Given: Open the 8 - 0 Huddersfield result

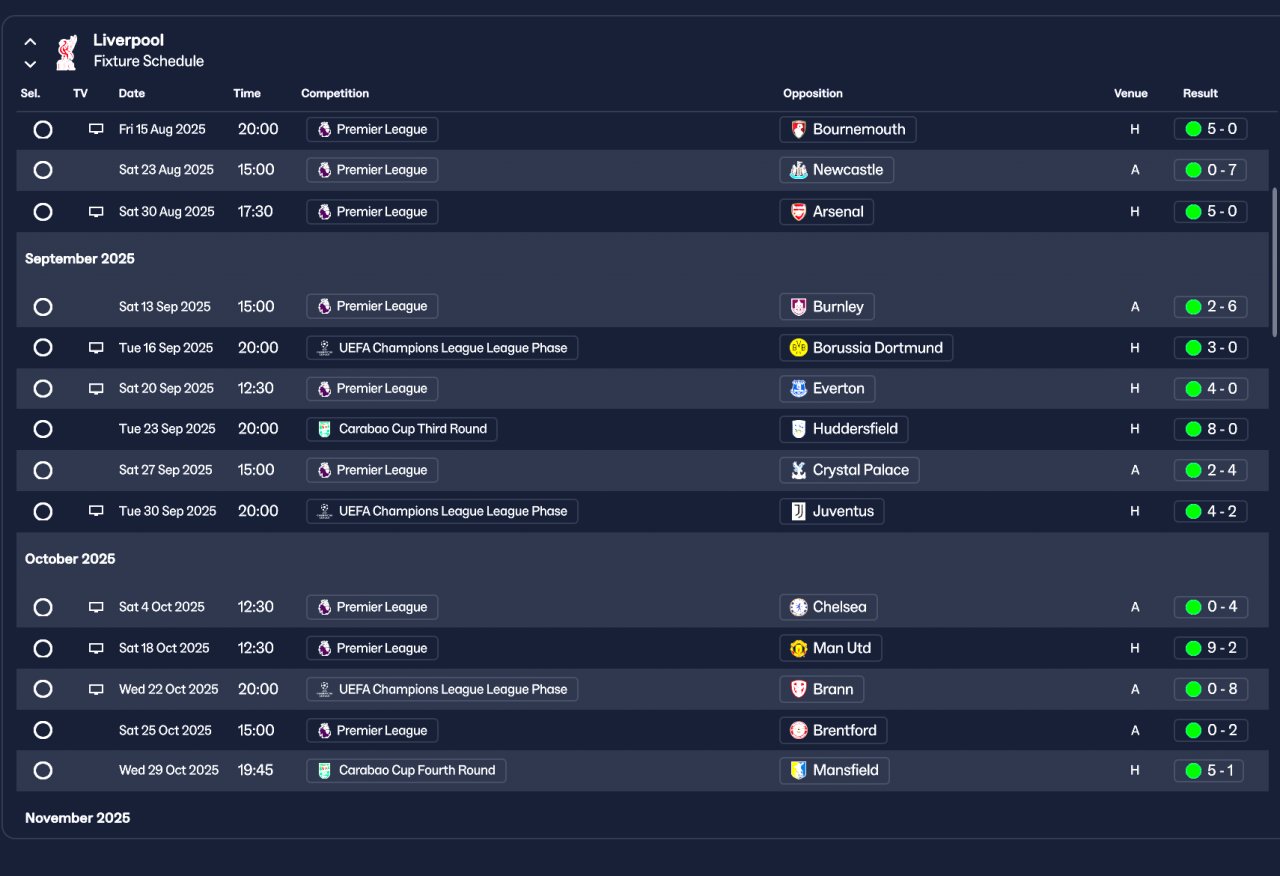Looking at the screenshot, I should click(1211, 429).
